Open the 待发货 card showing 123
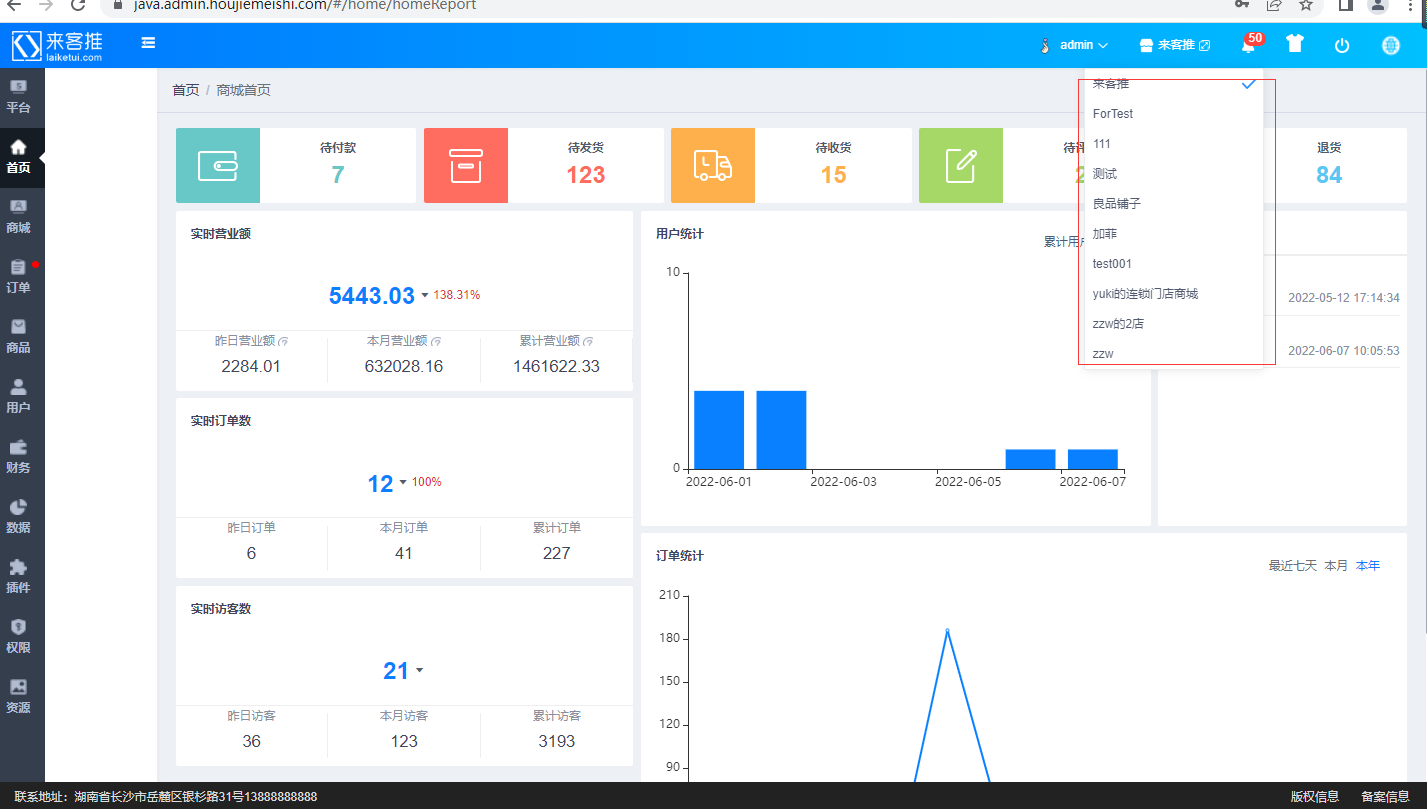This screenshot has width=1427, height=809. (x=543, y=165)
